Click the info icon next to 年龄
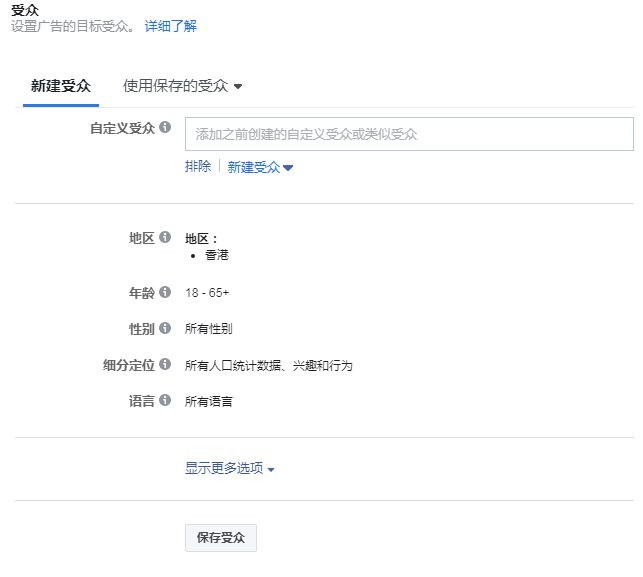643x577 pixels. (165, 292)
